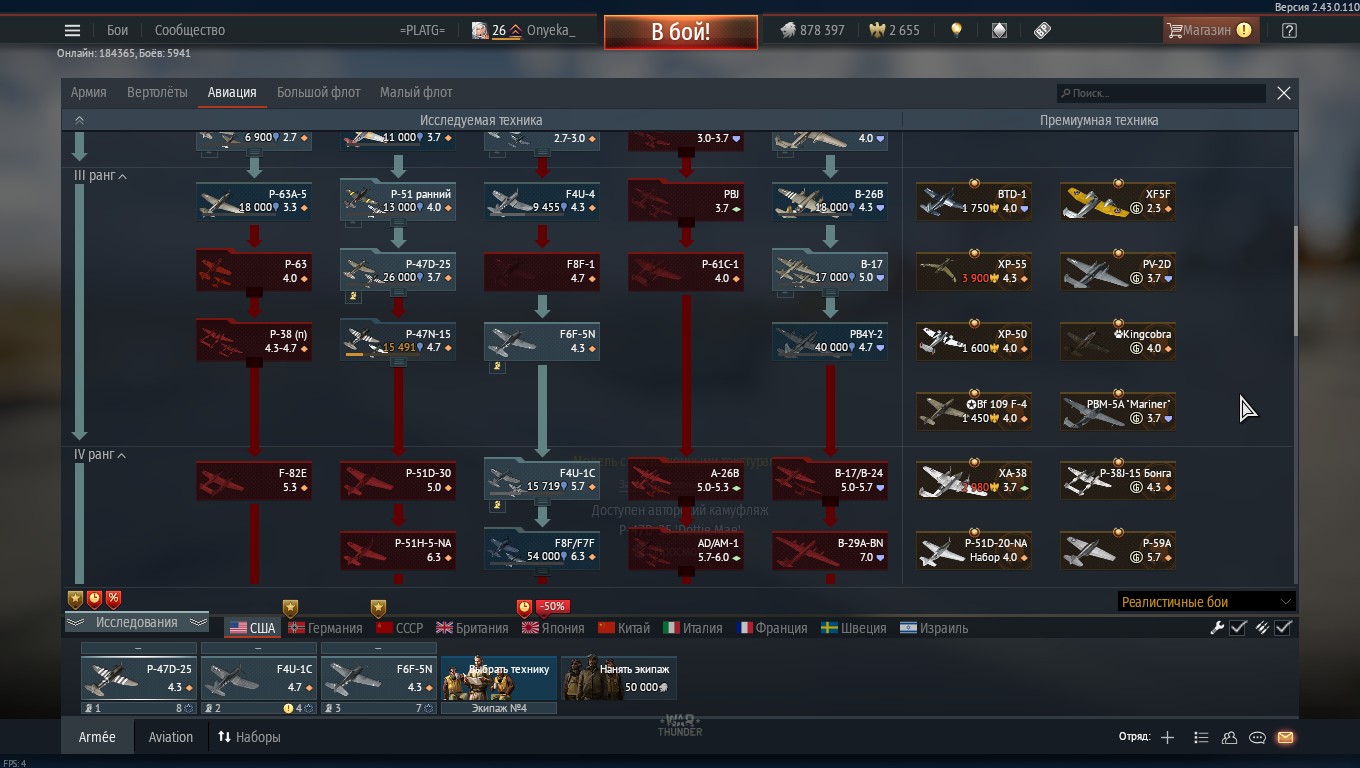
Task: Click the В бой! battle button
Action: click(x=680, y=31)
